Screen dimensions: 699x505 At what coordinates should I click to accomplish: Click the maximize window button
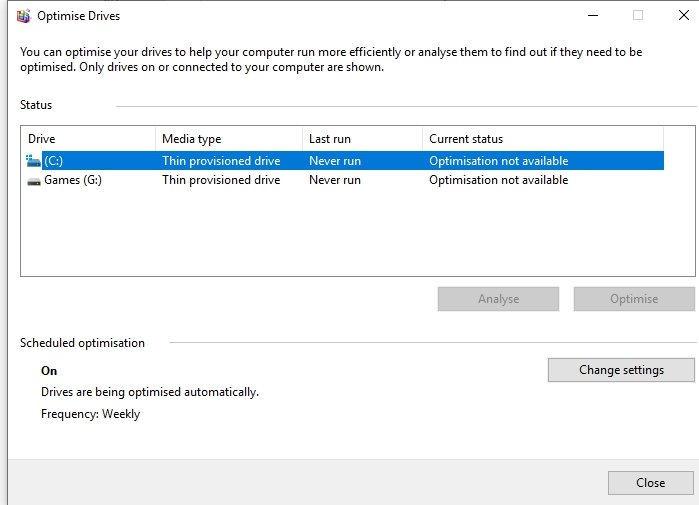(x=638, y=16)
